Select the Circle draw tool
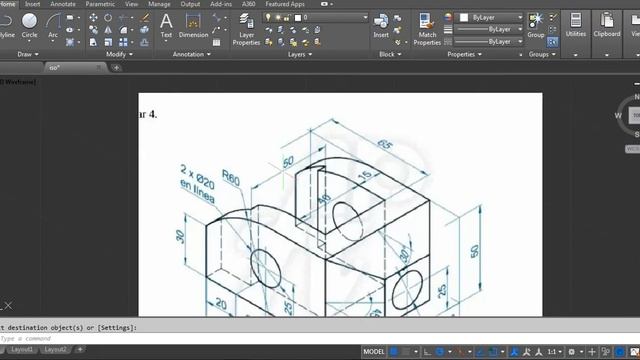The image size is (640, 360). (x=29, y=25)
